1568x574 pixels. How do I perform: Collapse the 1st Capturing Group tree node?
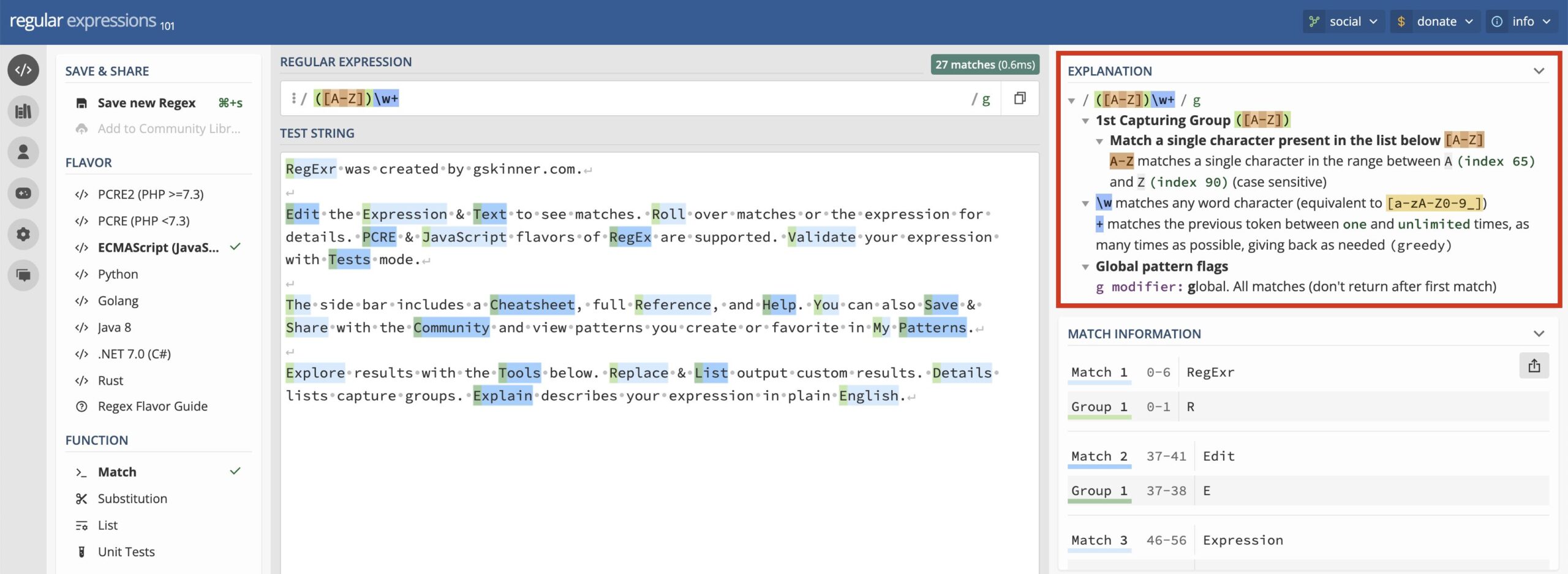(1085, 121)
